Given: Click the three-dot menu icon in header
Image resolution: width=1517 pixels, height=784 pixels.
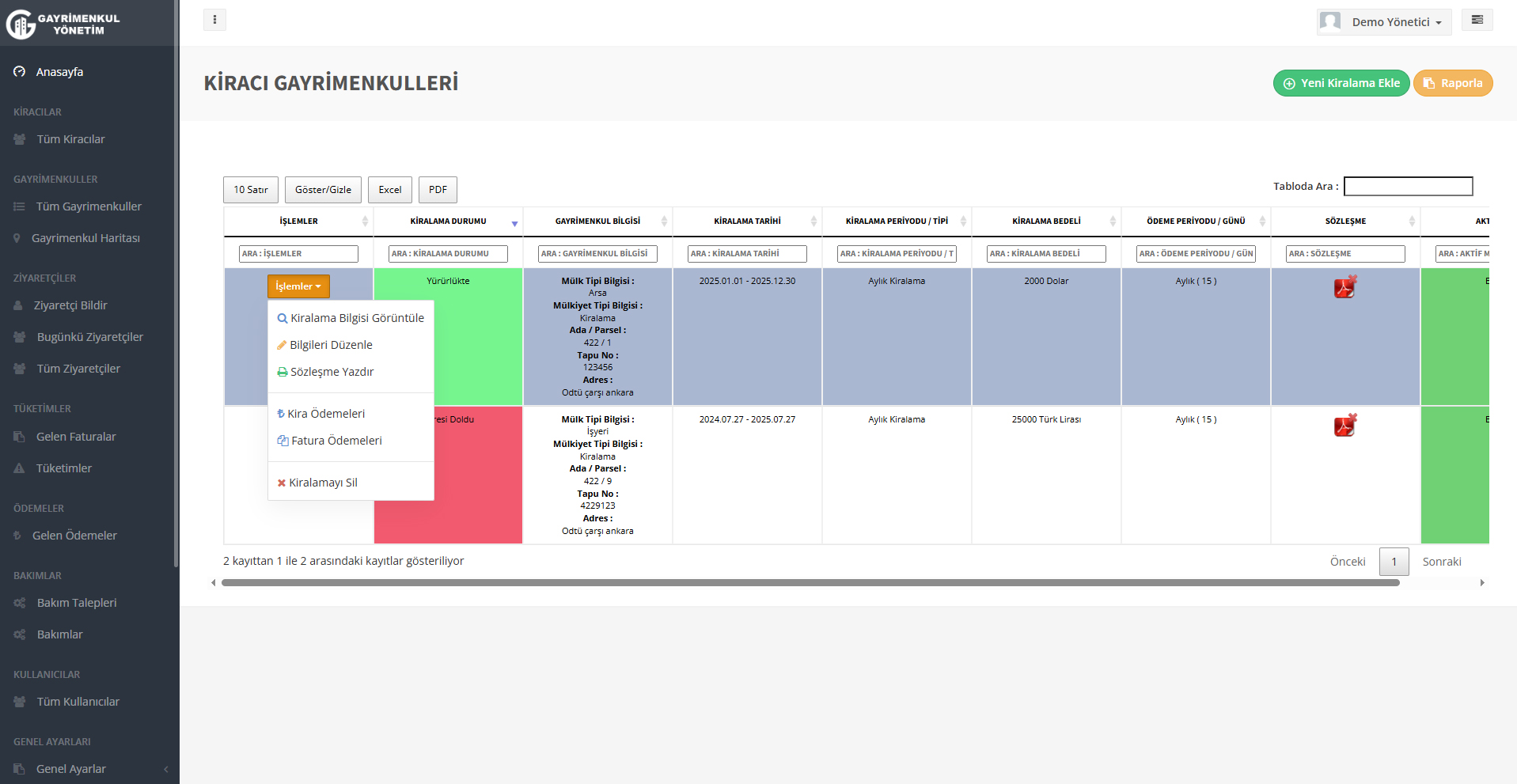Looking at the screenshot, I should coord(214,20).
